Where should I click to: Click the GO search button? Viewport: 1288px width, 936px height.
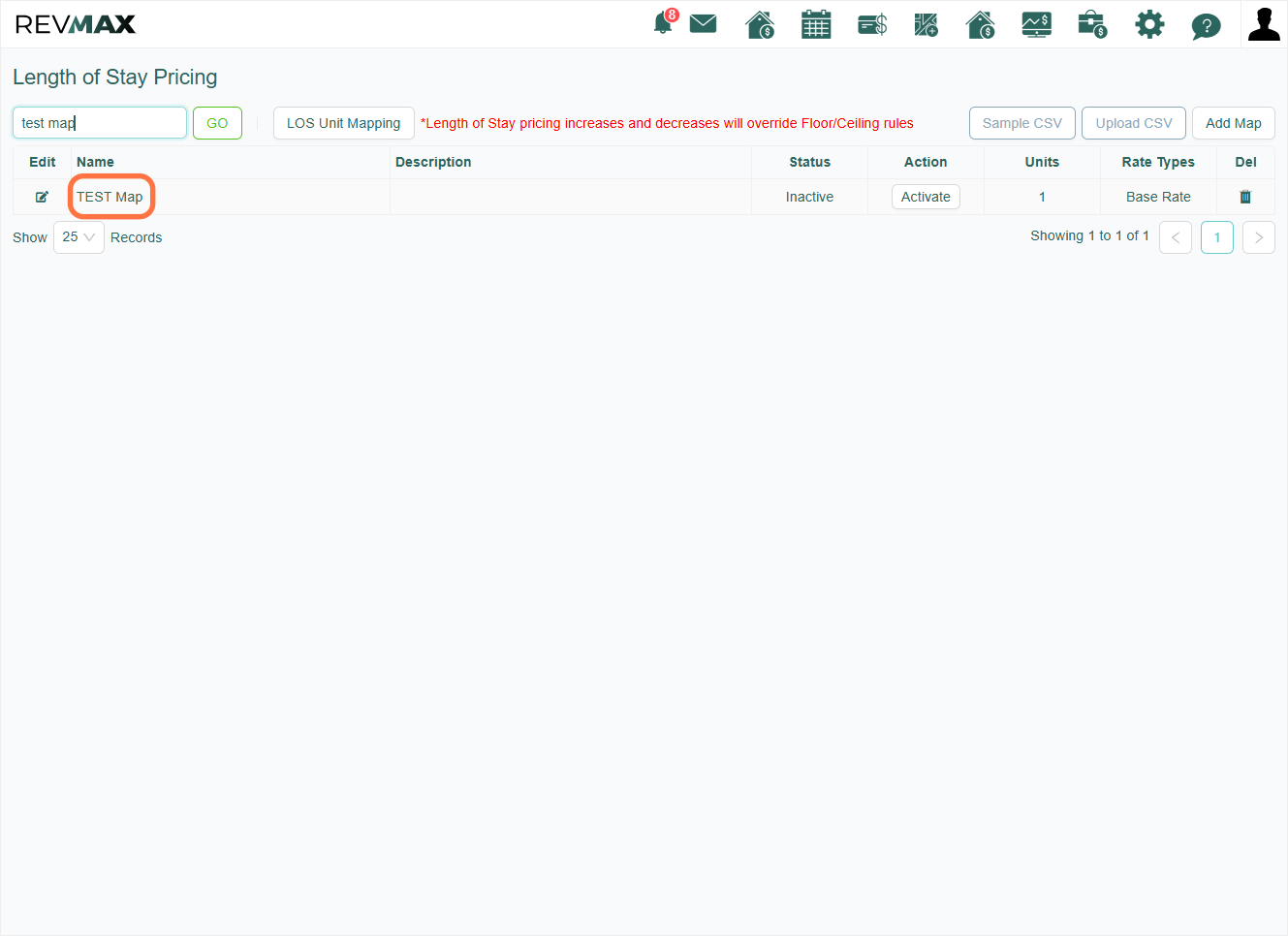217,123
